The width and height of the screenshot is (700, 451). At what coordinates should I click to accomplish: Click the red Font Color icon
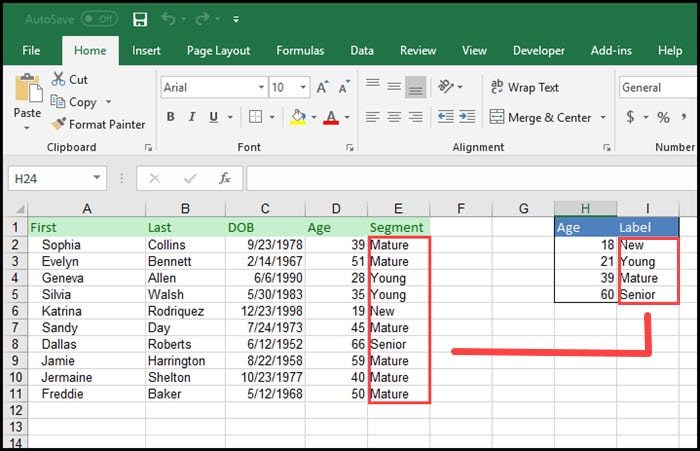(x=331, y=117)
